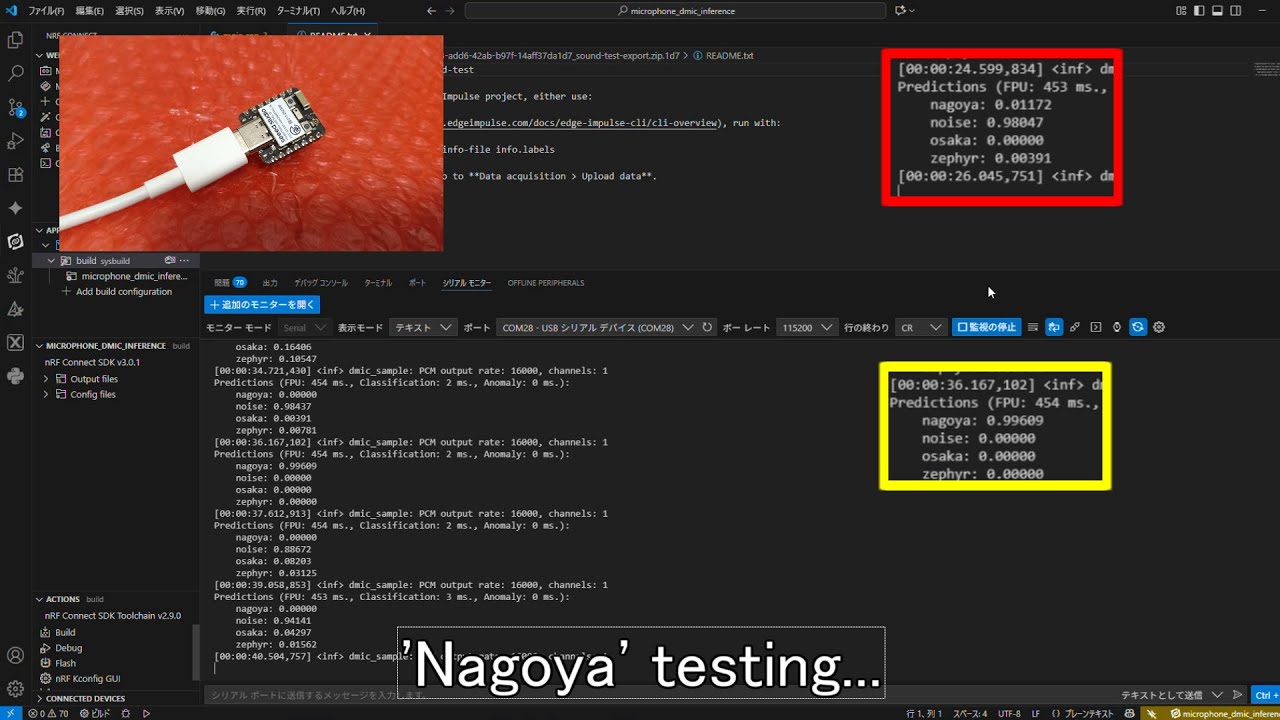Switch to the OFFLINE PERIPHERALS tab
This screenshot has width=1280, height=720.
(546, 283)
